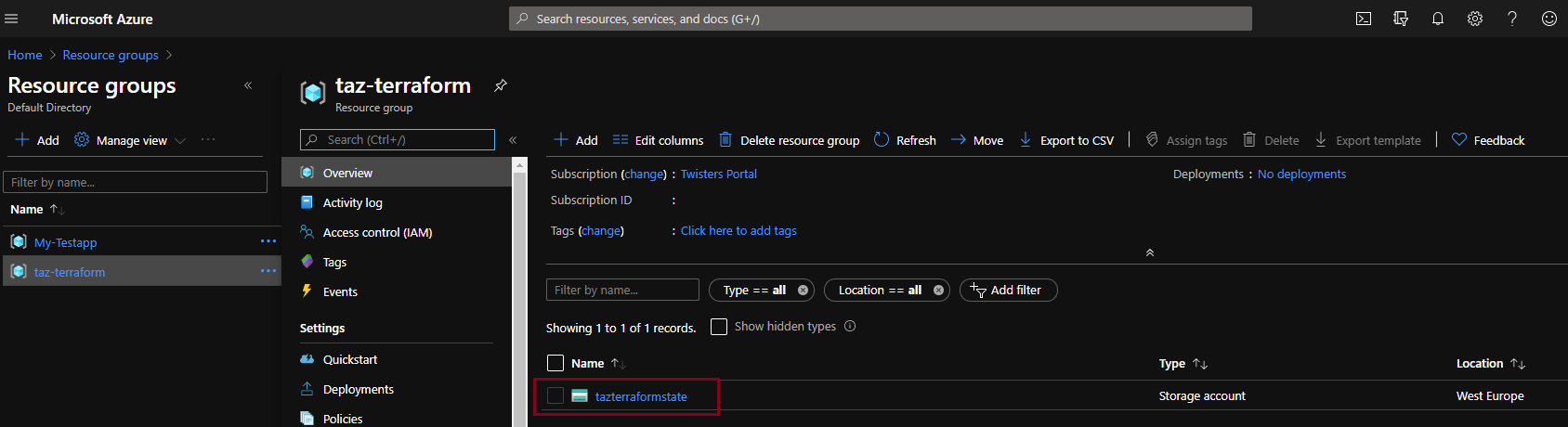Click Add filter button
This screenshot has height=427, width=1568.
[x=1008, y=290]
